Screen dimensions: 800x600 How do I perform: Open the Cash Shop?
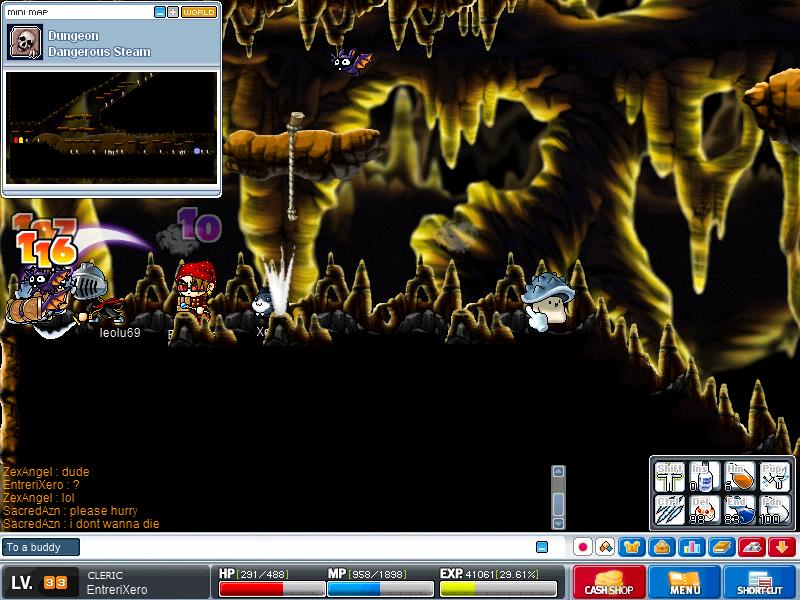pos(609,582)
